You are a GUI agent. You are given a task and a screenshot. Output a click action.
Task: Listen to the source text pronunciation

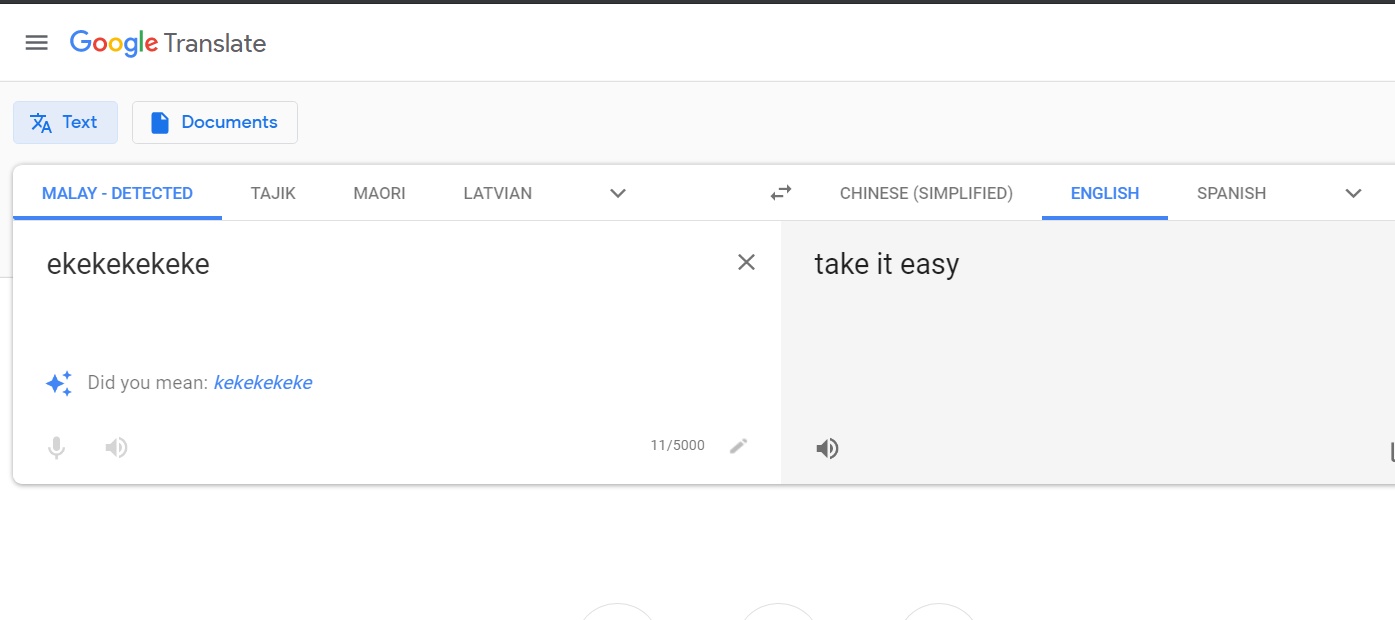point(117,448)
